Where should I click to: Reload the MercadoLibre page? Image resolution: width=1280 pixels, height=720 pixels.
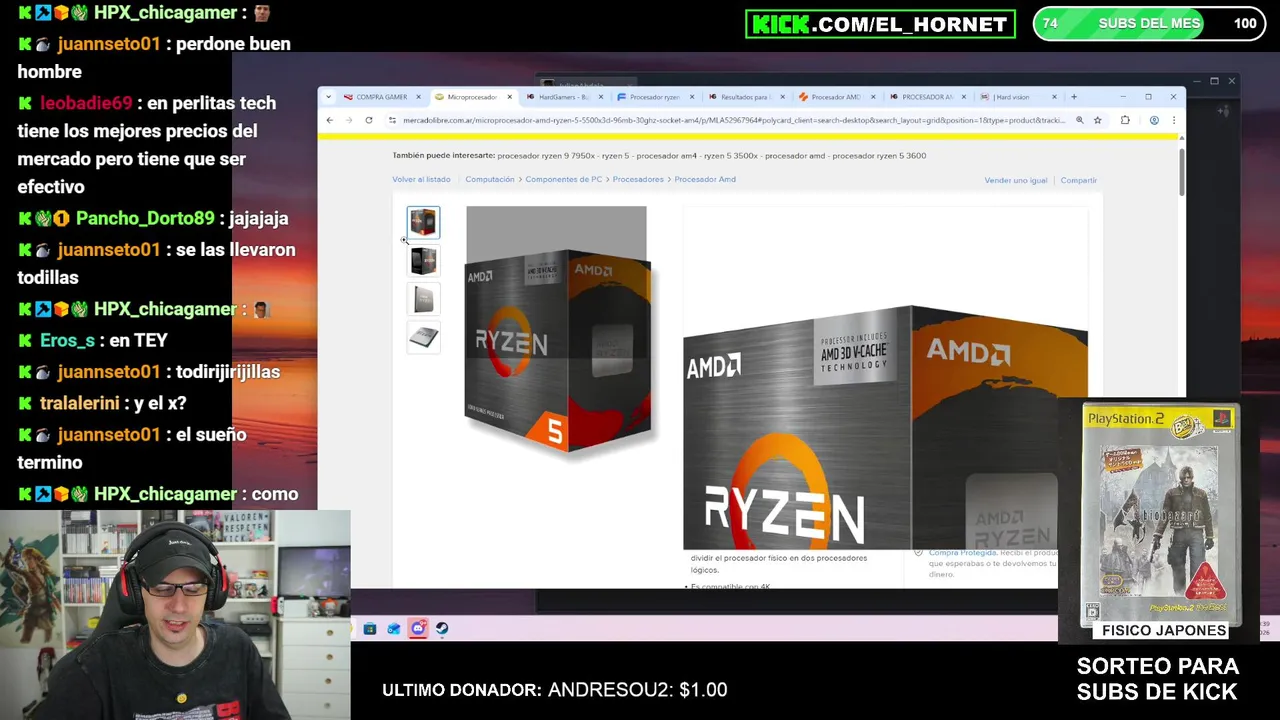pyautogui.click(x=368, y=120)
